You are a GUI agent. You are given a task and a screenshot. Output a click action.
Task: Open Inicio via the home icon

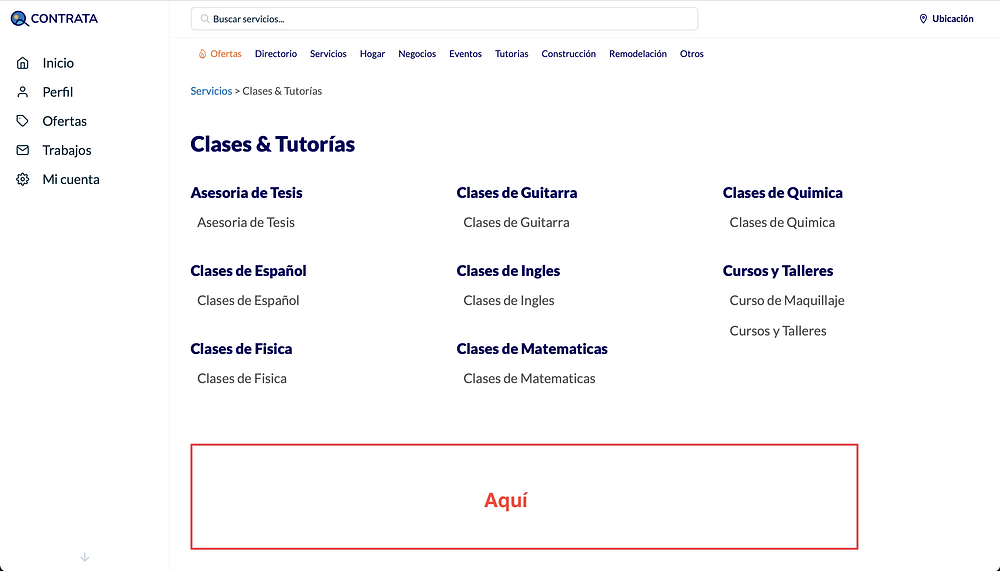[23, 63]
